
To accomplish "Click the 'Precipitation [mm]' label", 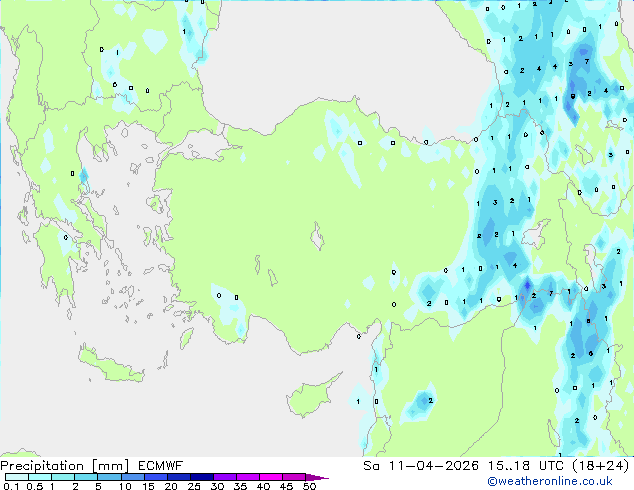I will coord(65,466).
